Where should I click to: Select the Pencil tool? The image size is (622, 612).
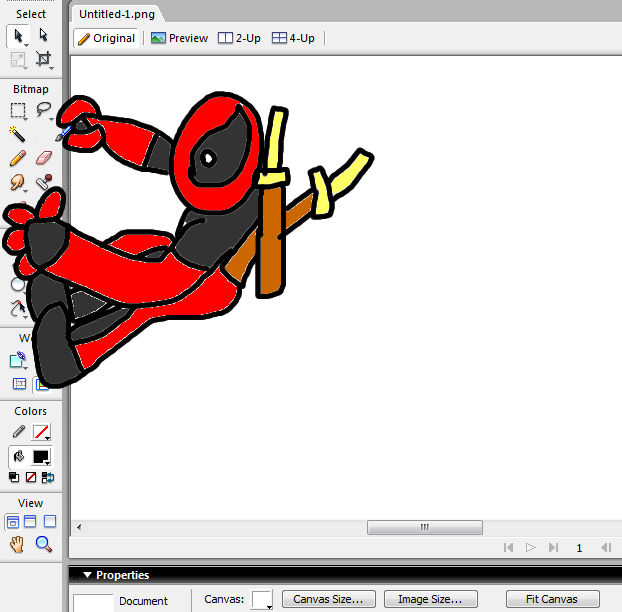tap(17, 158)
